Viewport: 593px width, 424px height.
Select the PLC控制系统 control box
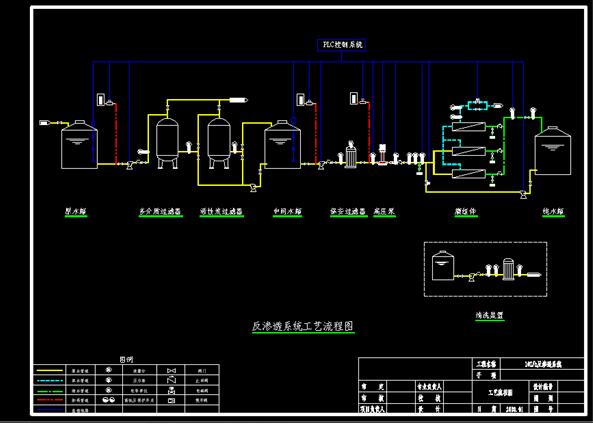tap(342, 45)
